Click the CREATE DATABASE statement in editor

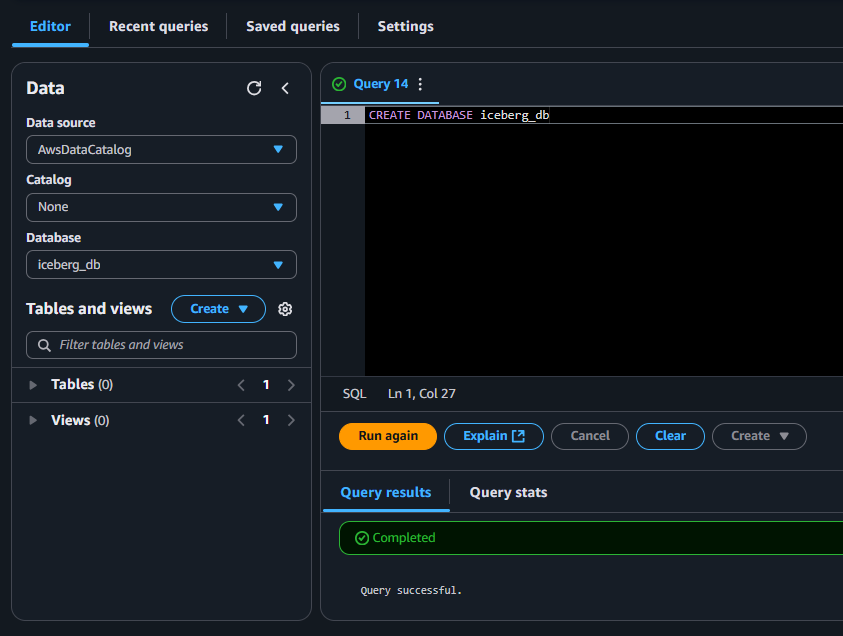[459, 115]
